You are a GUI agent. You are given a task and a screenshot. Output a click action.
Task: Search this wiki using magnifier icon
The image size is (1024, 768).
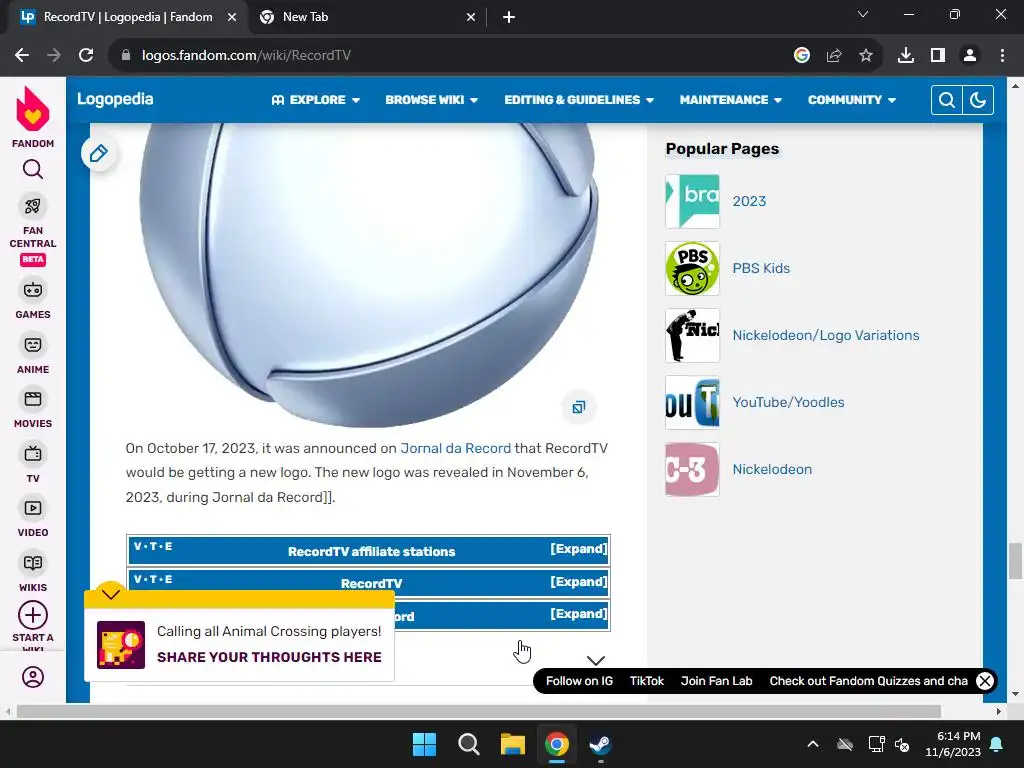[946, 100]
